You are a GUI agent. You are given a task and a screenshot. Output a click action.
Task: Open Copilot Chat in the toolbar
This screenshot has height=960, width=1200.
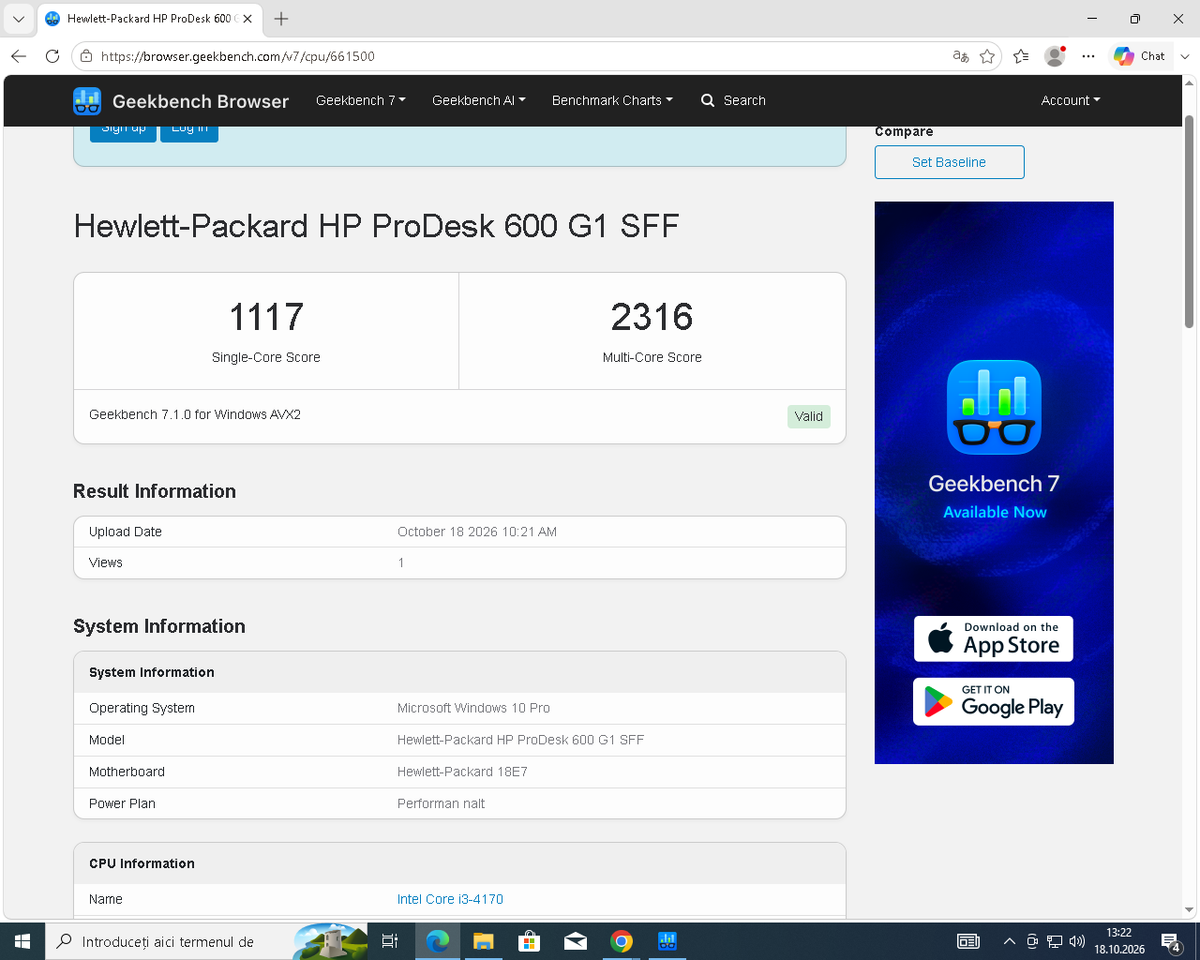[1140, 57]
